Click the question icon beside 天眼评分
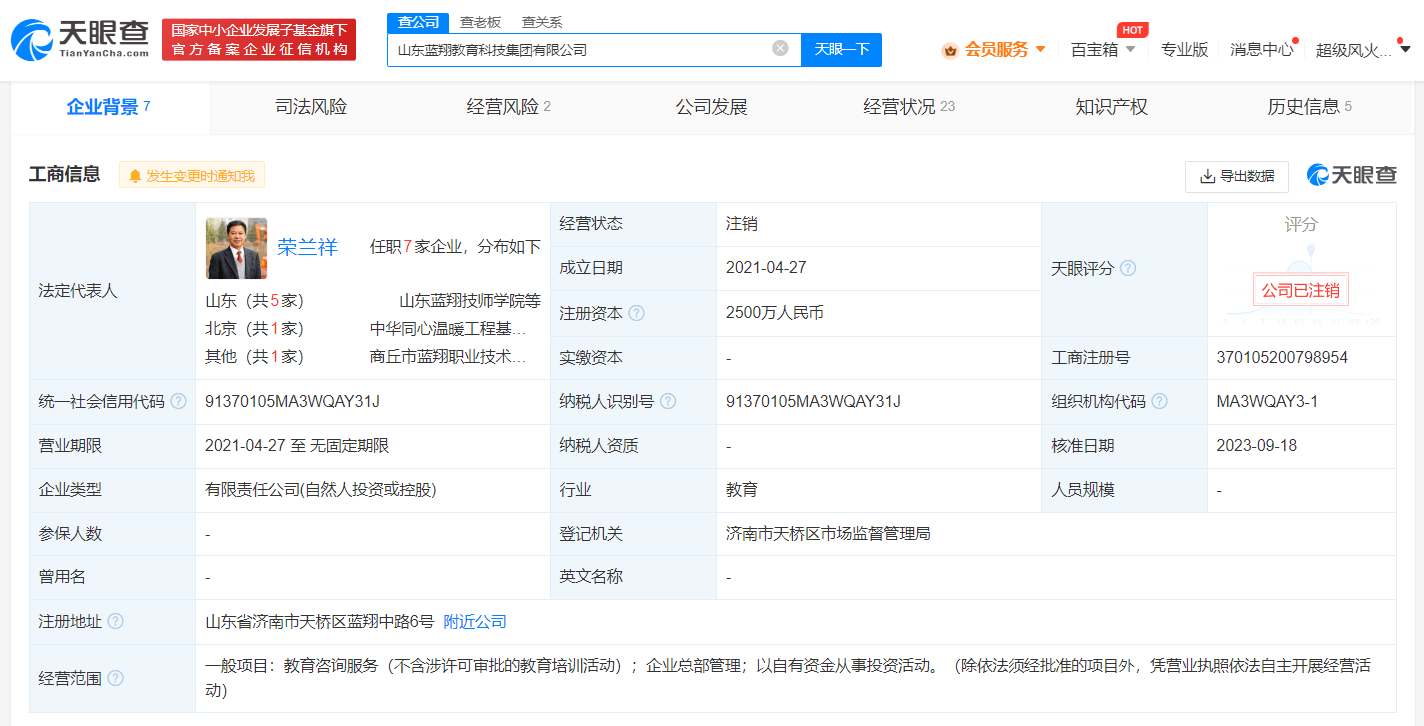Screen dimensions: 1424x726 coord(1128,268)
